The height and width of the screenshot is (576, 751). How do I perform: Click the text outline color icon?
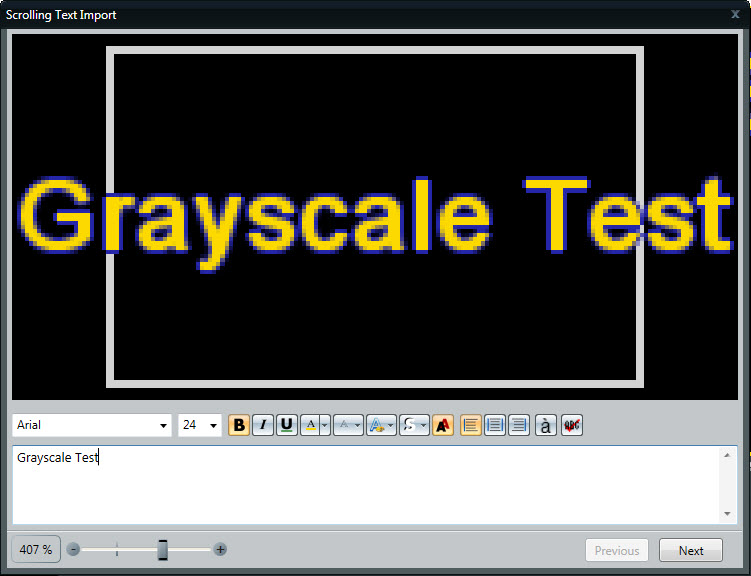coord(343,425)
